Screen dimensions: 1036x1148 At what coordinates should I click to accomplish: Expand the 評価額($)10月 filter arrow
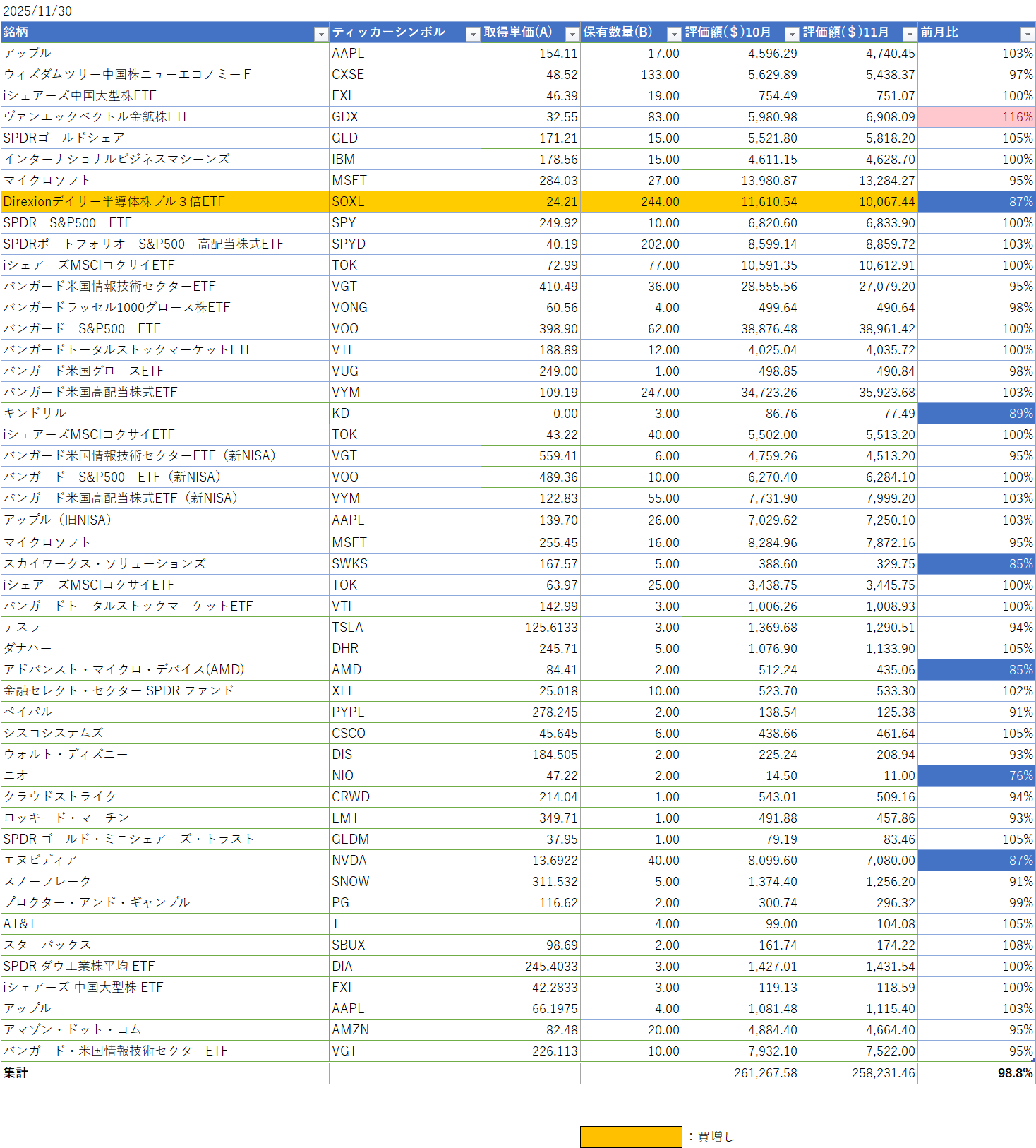point(792,34)
